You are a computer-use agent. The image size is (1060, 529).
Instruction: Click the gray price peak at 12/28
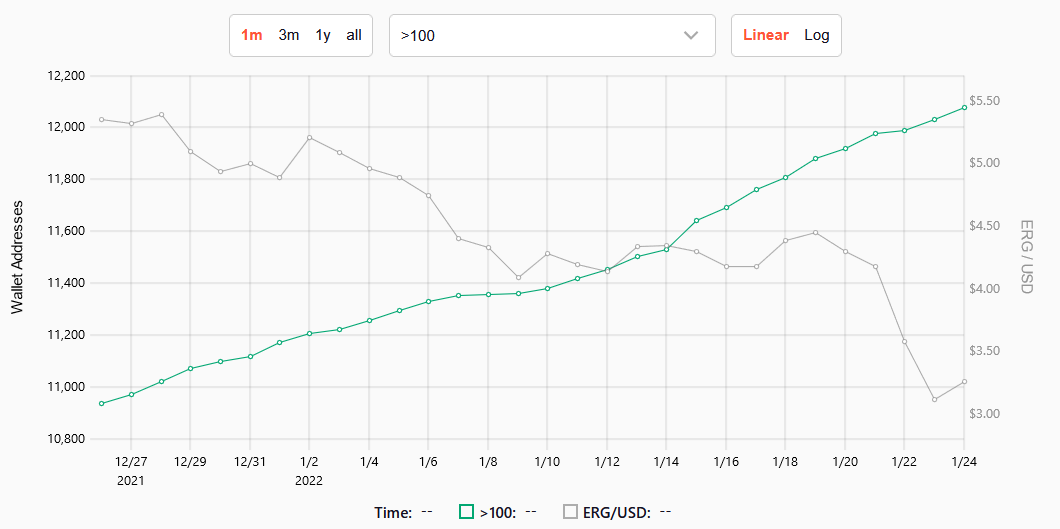click(x=161, y=114)
